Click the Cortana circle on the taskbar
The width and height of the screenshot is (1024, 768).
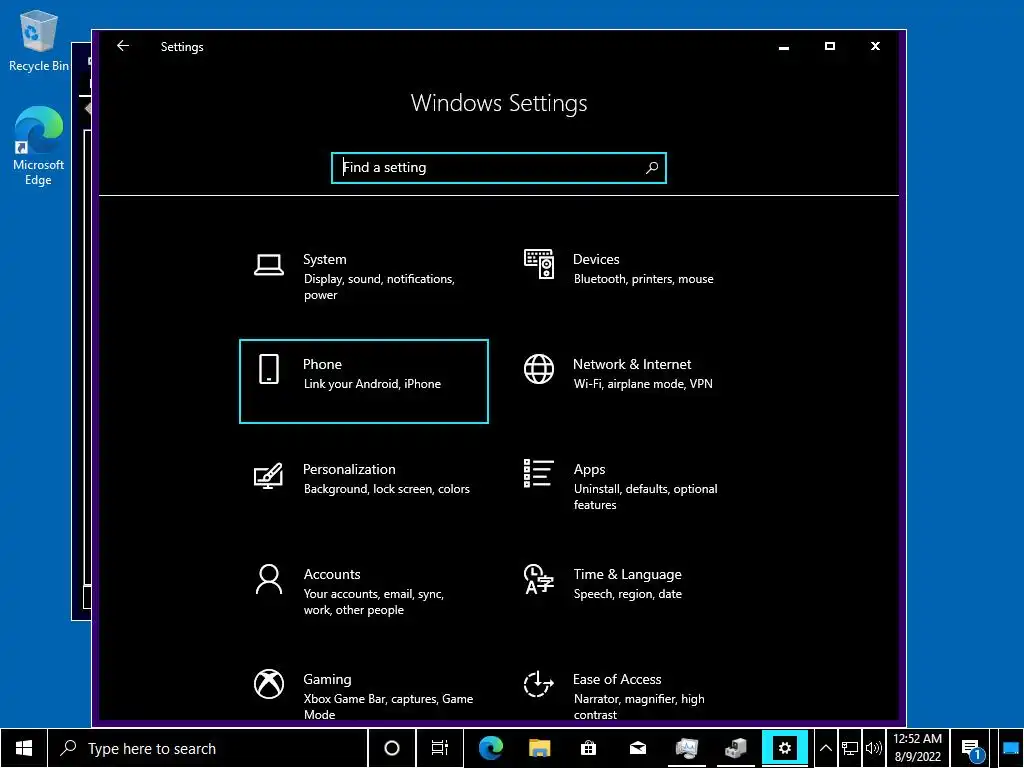[391, 748]
